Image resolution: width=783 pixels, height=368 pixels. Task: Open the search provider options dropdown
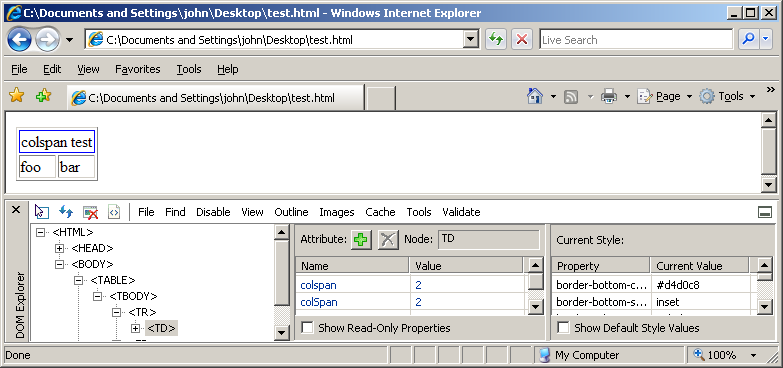(x=766, y=40)
